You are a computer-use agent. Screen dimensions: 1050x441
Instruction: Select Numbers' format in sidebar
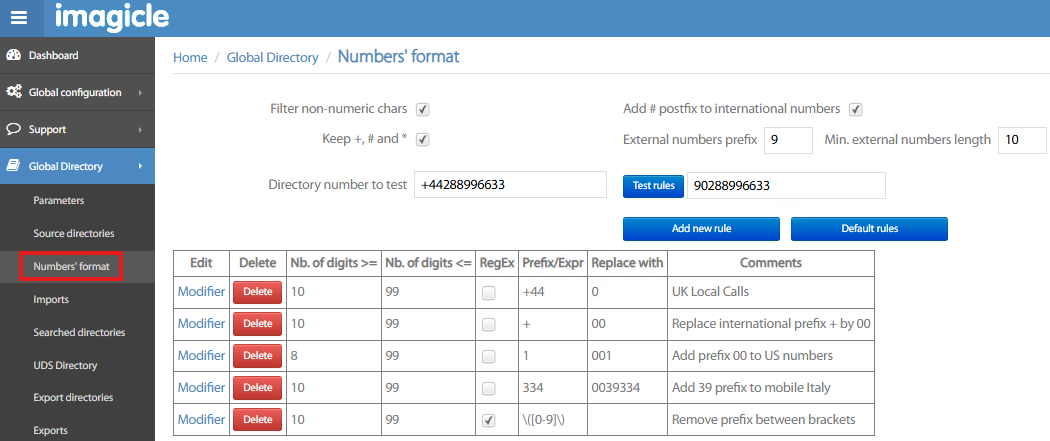point(71,266)
